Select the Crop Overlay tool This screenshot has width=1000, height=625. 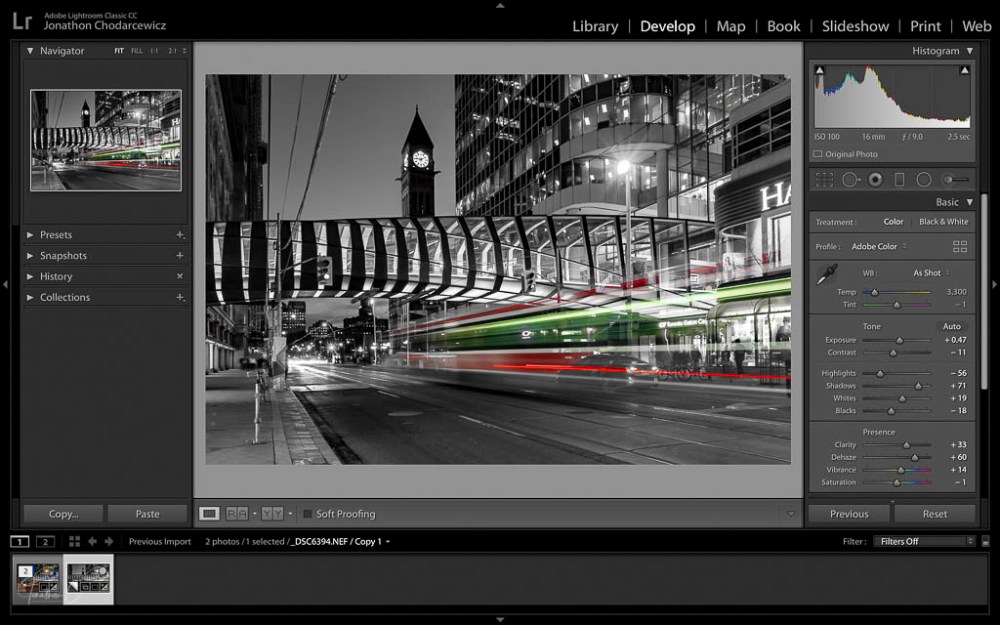[824, 180]
